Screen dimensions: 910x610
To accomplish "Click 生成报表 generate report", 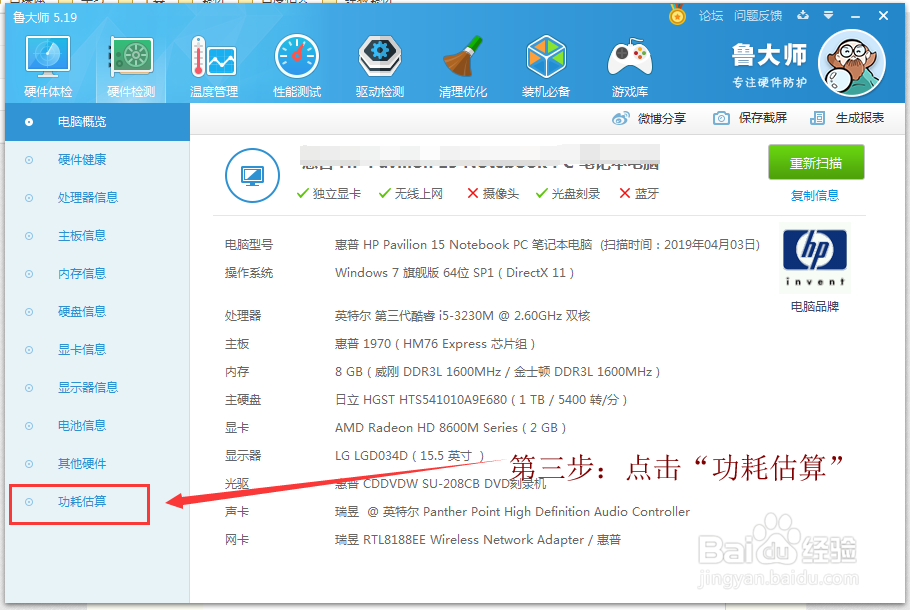I will point(847,118).
